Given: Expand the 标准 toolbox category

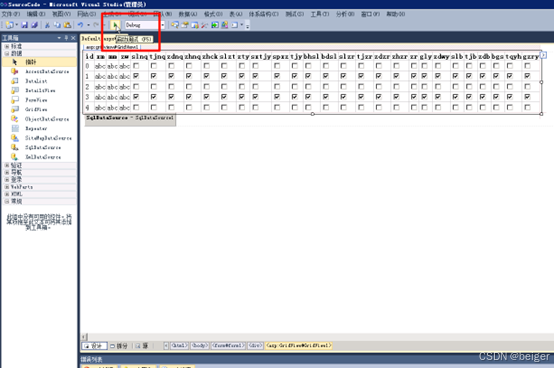Looking at the screenshot, I should click(7, 46).
